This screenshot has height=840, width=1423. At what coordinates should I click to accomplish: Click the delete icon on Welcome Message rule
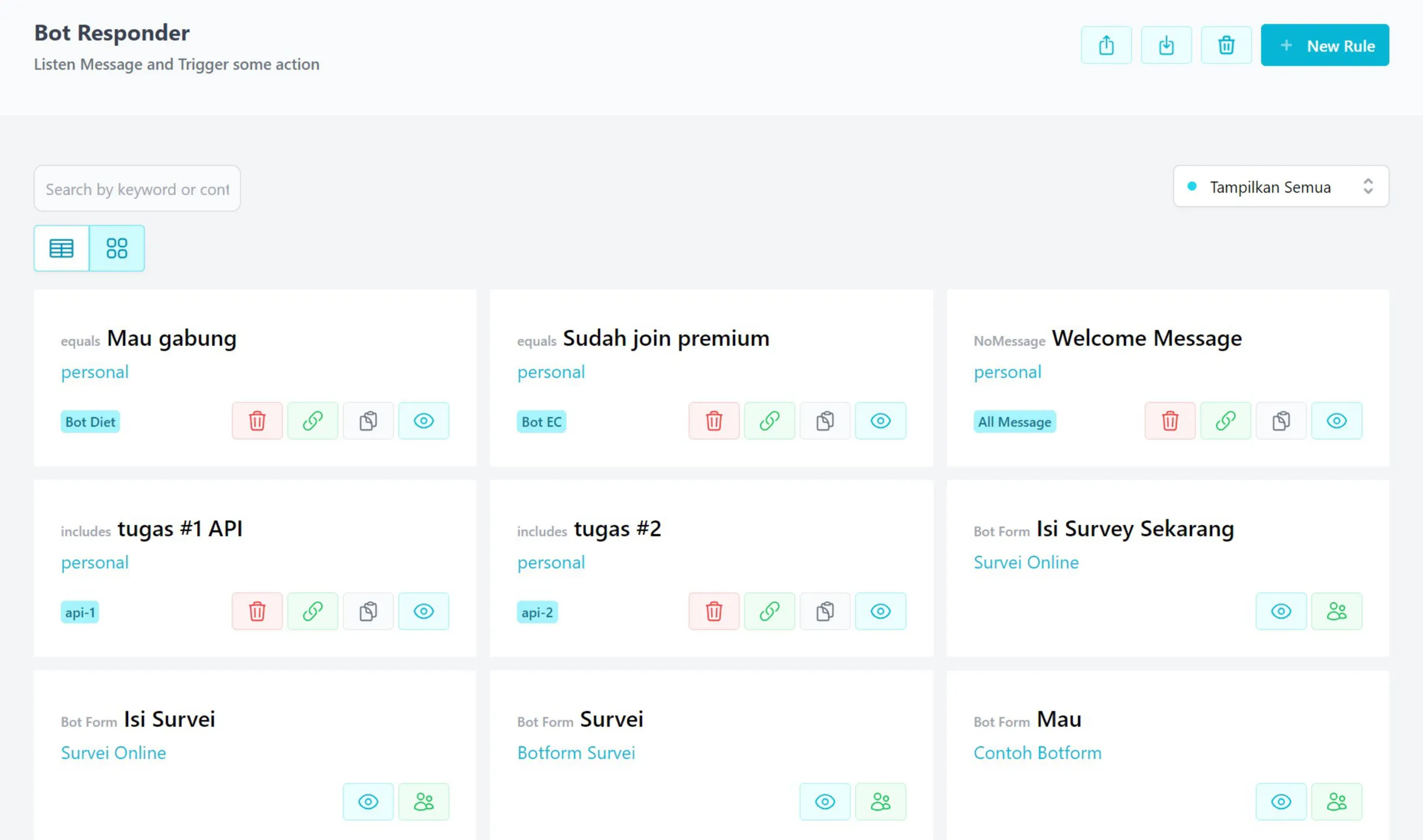1170,421
